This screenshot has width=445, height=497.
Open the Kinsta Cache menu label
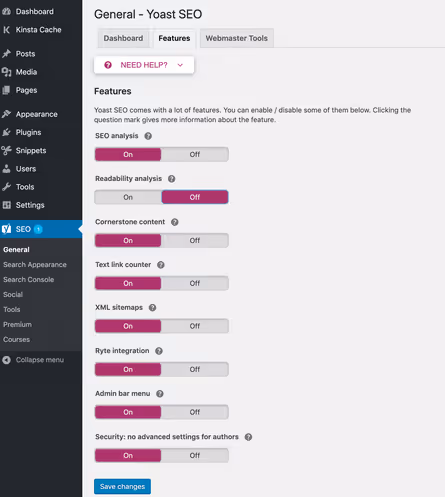pyautogui.click(x=39, y=30)
